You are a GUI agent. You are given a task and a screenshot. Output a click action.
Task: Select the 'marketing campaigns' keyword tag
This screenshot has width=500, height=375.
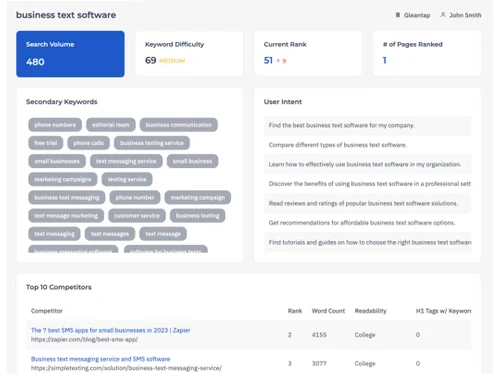63,179
